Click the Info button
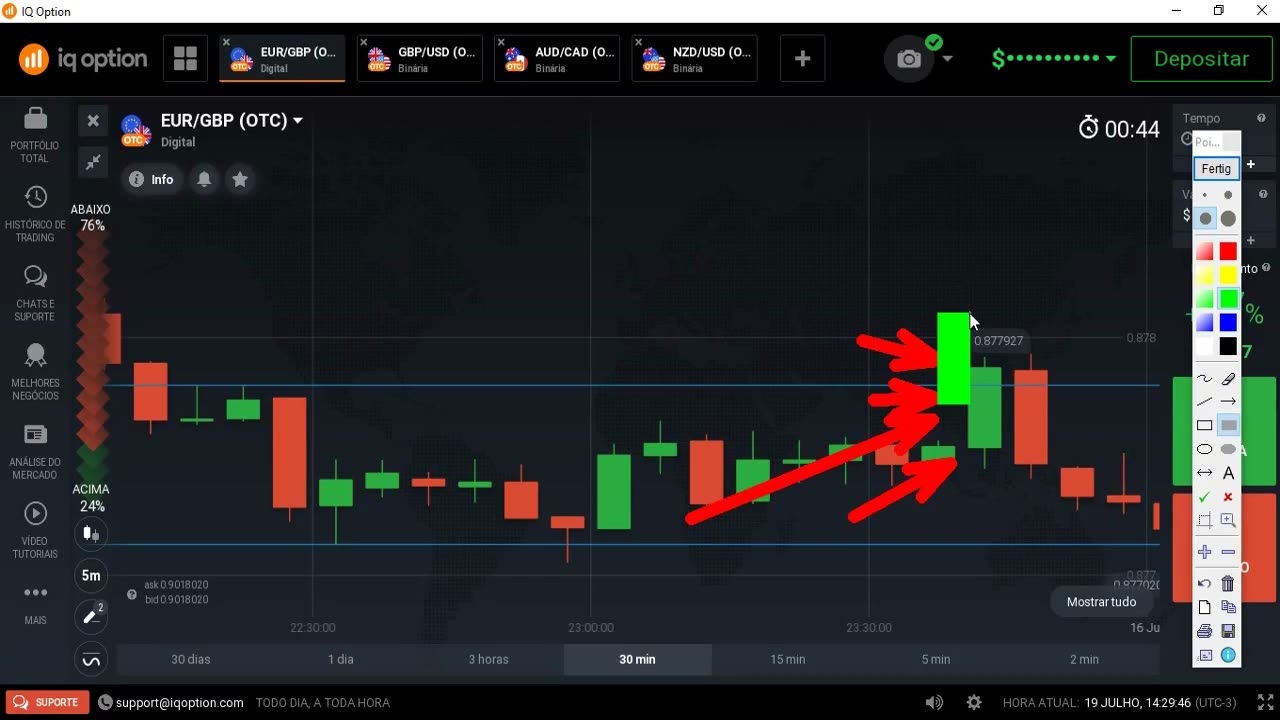The height and width of the screenshot is (720, 1280). click(152, 179)
